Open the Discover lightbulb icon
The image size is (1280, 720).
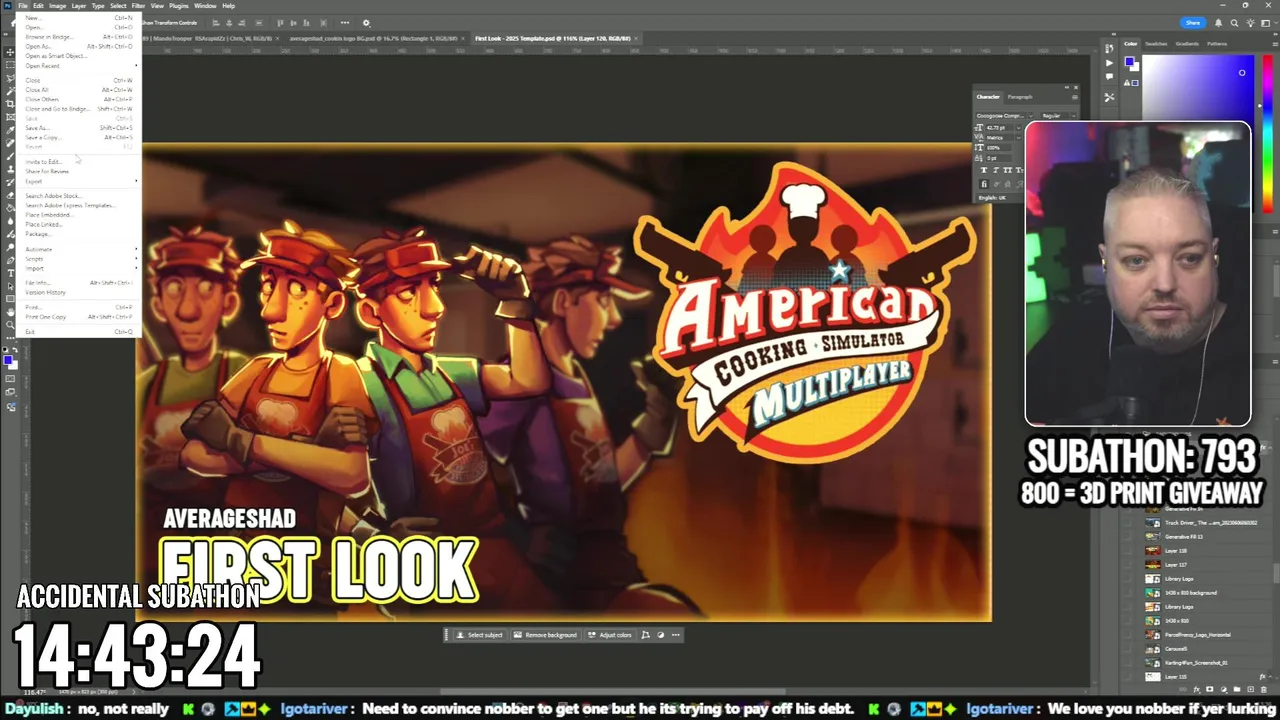(x=1249, y=21)
